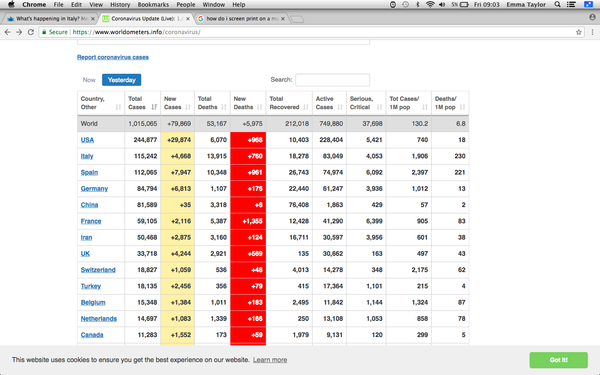Sort by the Total Deaths column
The width and height of the screenshot is (600, 375).
coord(212,103)
